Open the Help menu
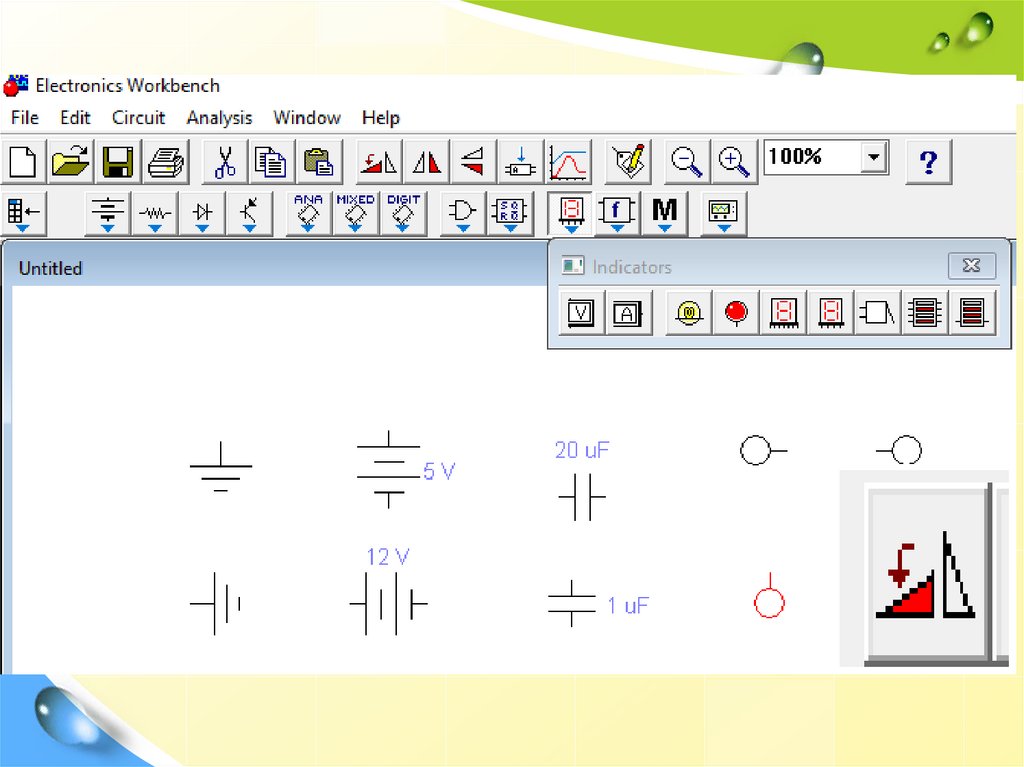 (381, 118)
